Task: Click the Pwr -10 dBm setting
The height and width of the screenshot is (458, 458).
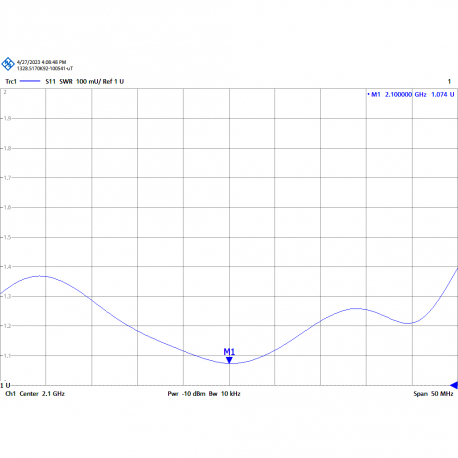Action: click(186, 394)
